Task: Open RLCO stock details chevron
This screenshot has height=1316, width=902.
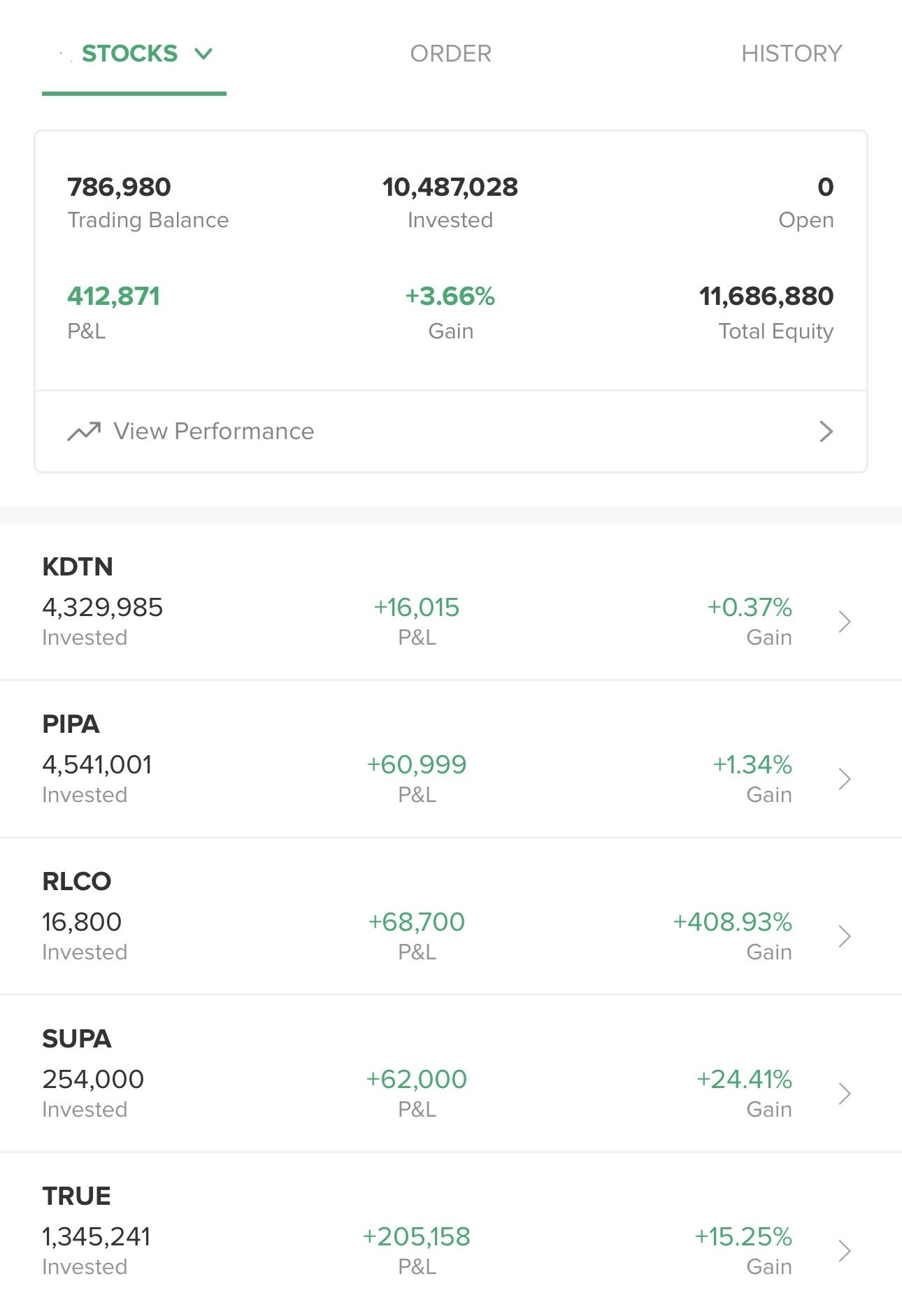Action: (x=844, y=936)
